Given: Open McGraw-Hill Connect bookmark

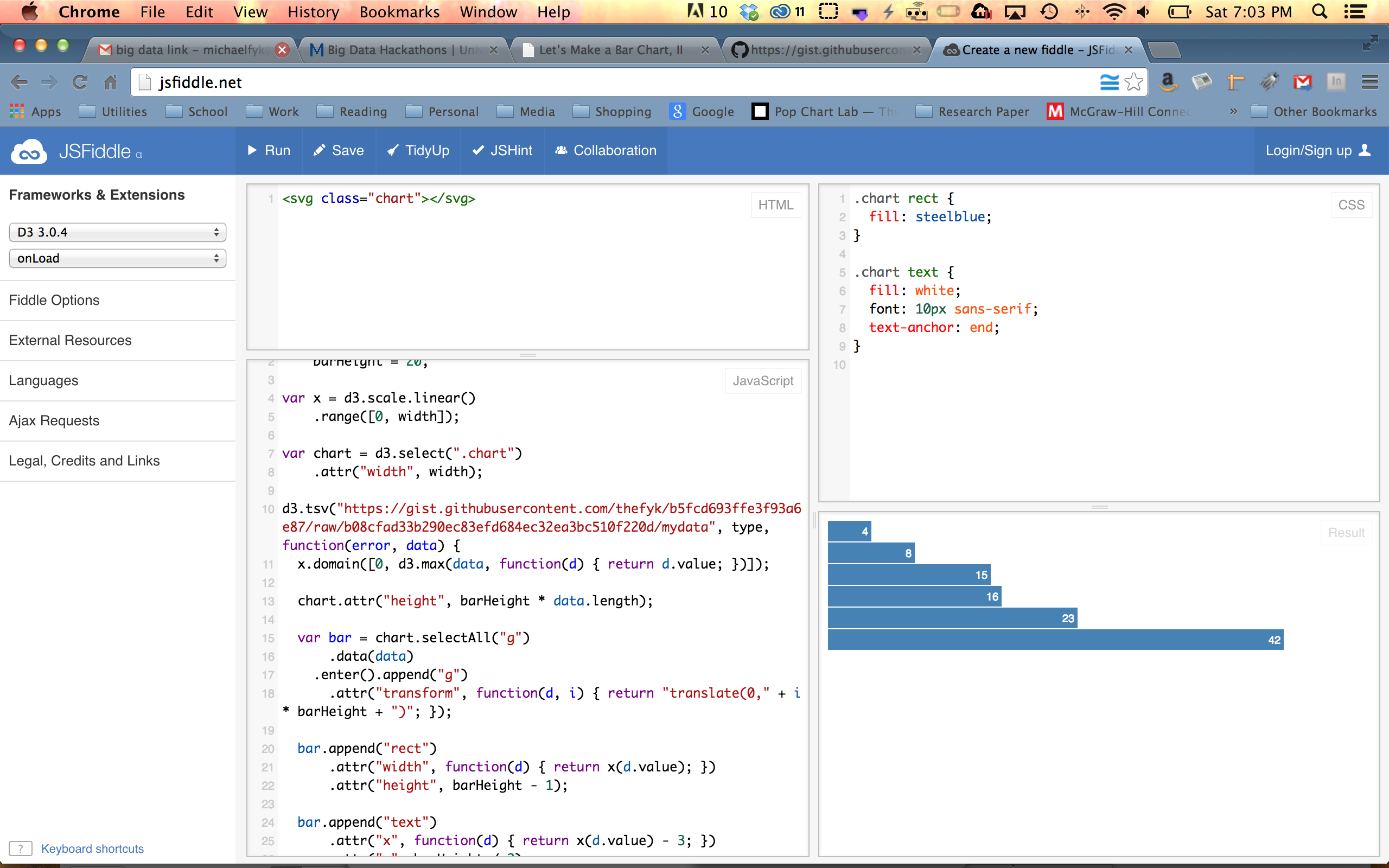Looking at the screenshot, I should (1119, 111).
